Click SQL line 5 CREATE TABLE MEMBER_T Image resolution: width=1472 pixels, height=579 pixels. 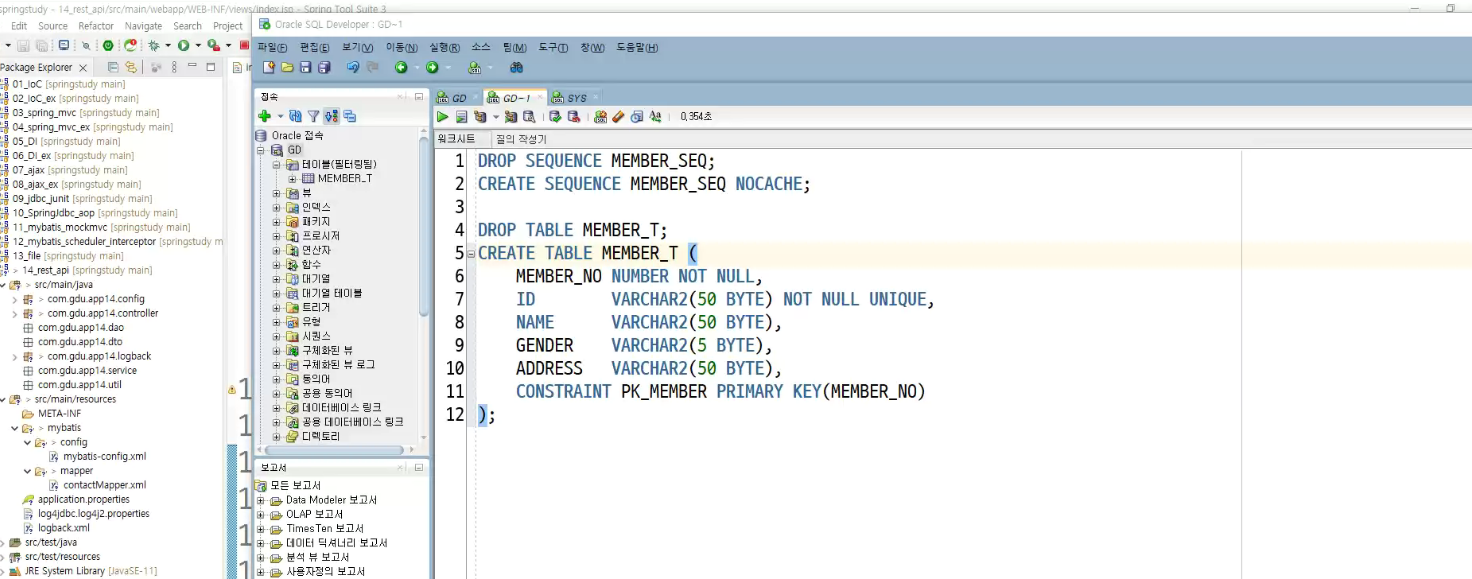588,253
